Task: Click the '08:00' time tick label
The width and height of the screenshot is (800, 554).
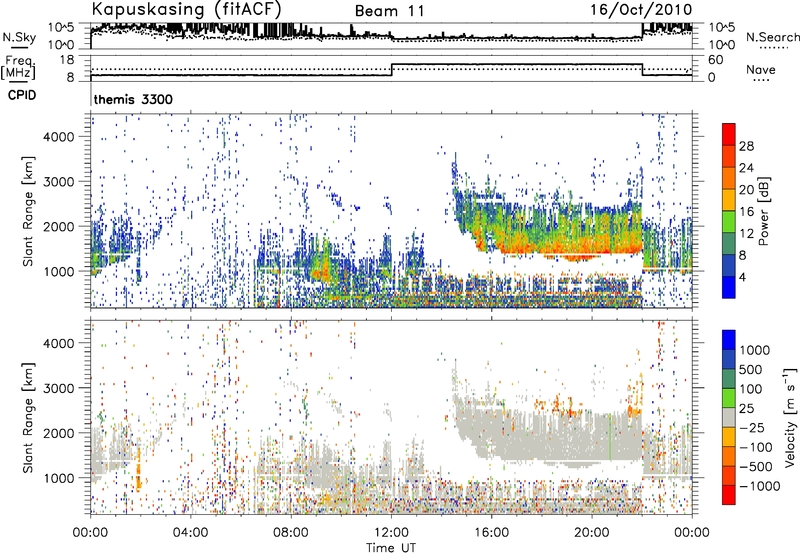Action: 291,533
